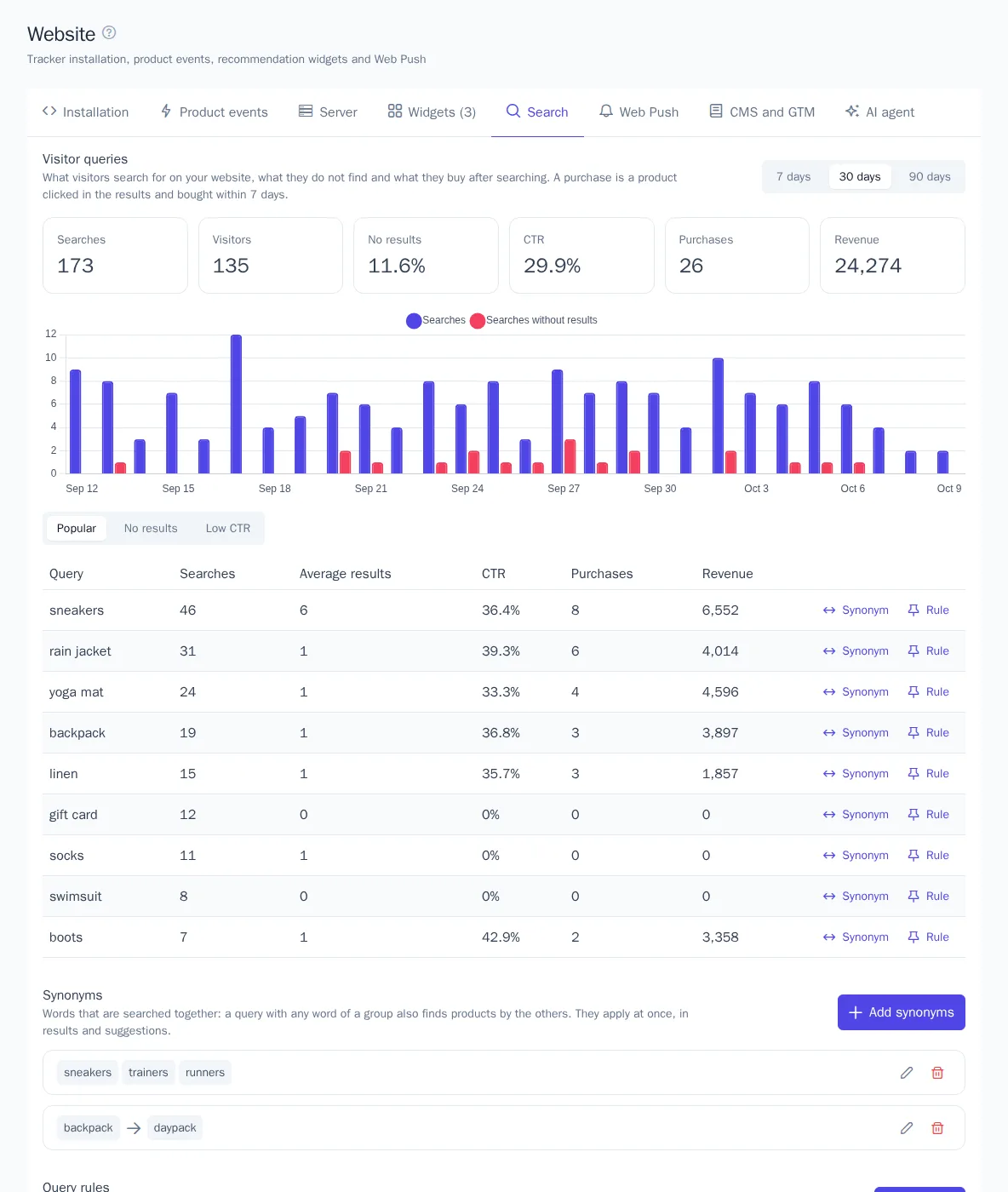Open the Server tab
This screenshot has height=1192, width=1008.
click(x=328, y=112)
